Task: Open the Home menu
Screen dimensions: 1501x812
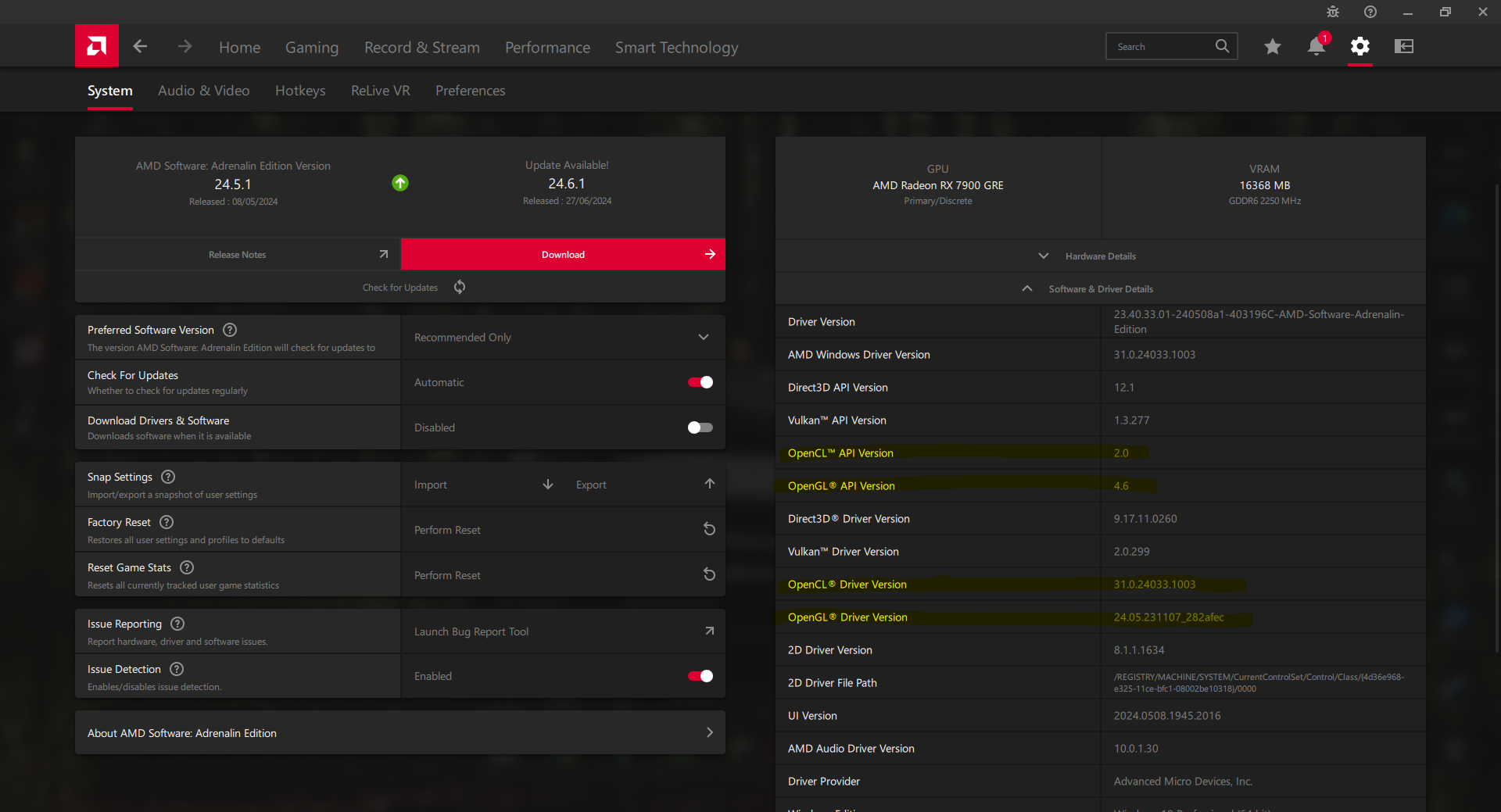Action: click(239, 48)
